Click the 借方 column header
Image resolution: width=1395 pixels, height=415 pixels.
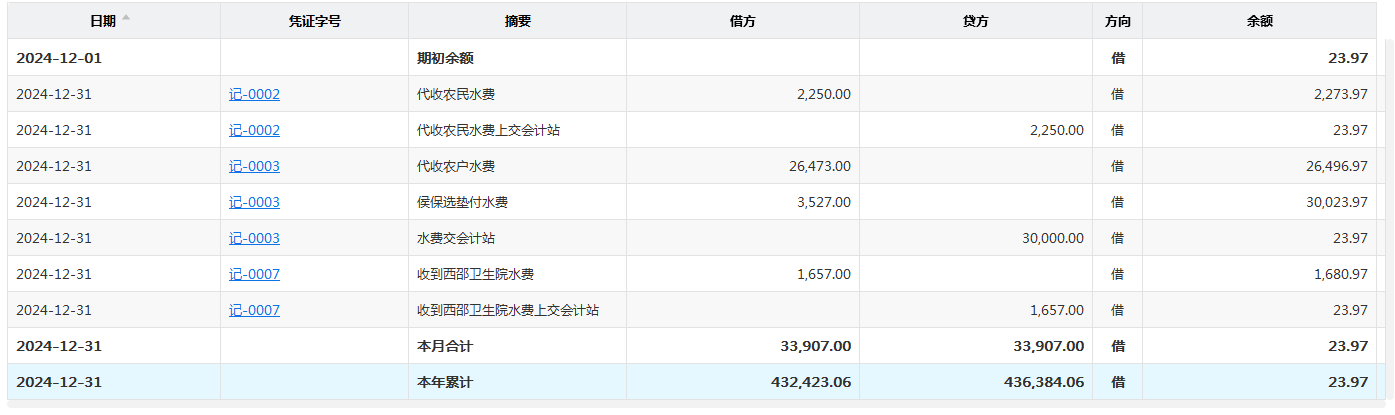click(742, 21)
